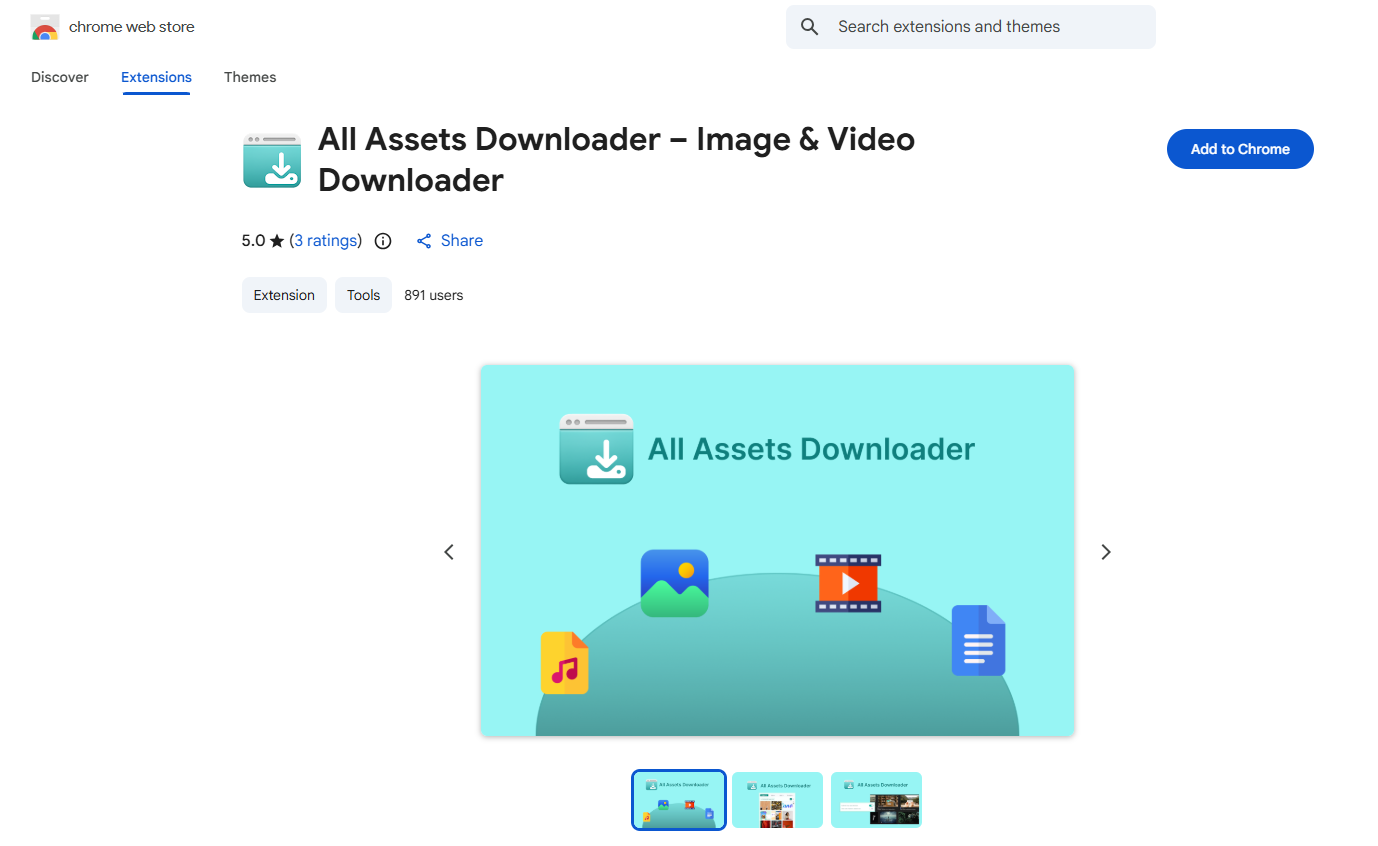Advance to next screenshot with right arrow
Image resolution: width=1378 pixels, height=846 pixels.
pos(1106,552)
